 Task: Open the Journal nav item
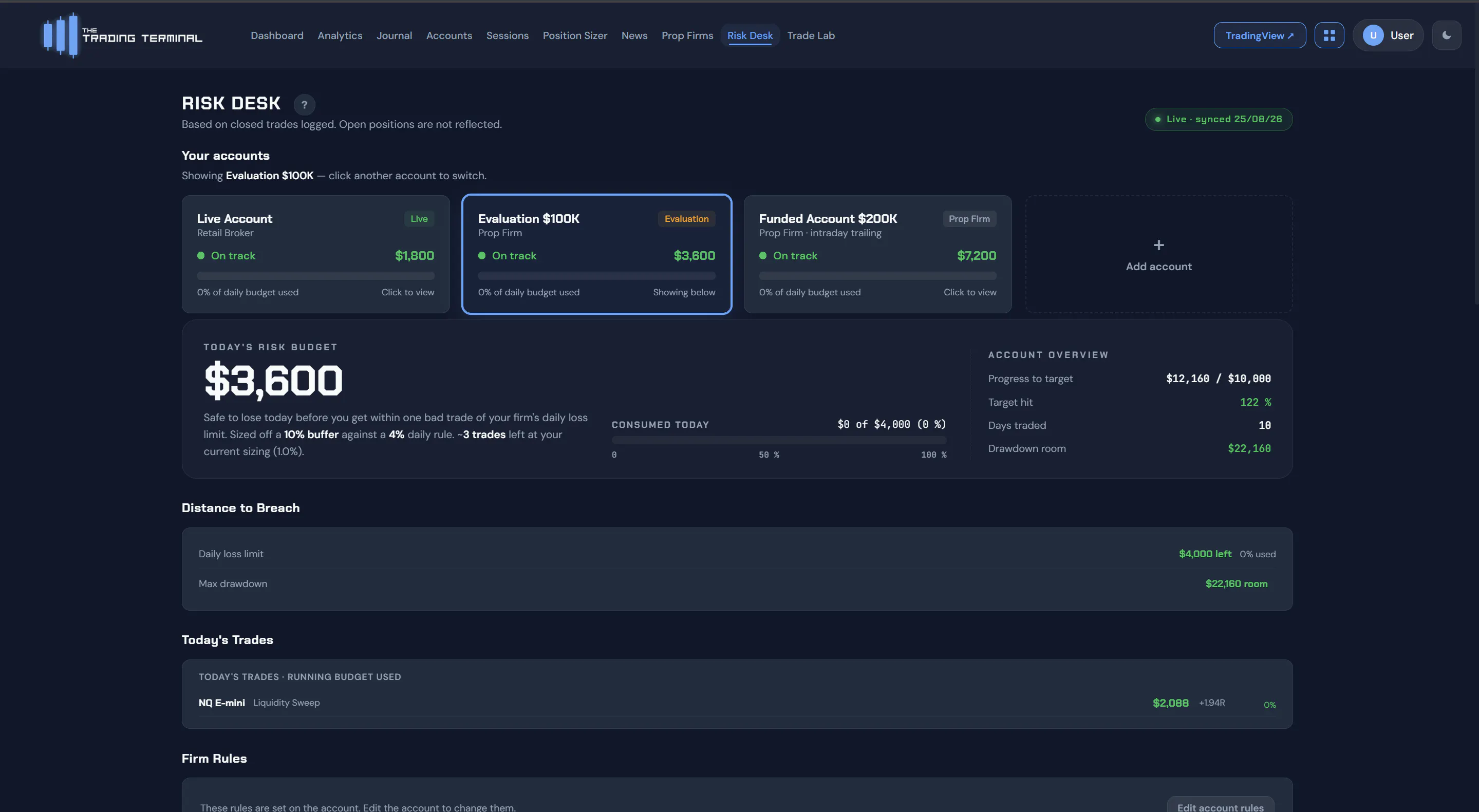[x=394, y=35]
